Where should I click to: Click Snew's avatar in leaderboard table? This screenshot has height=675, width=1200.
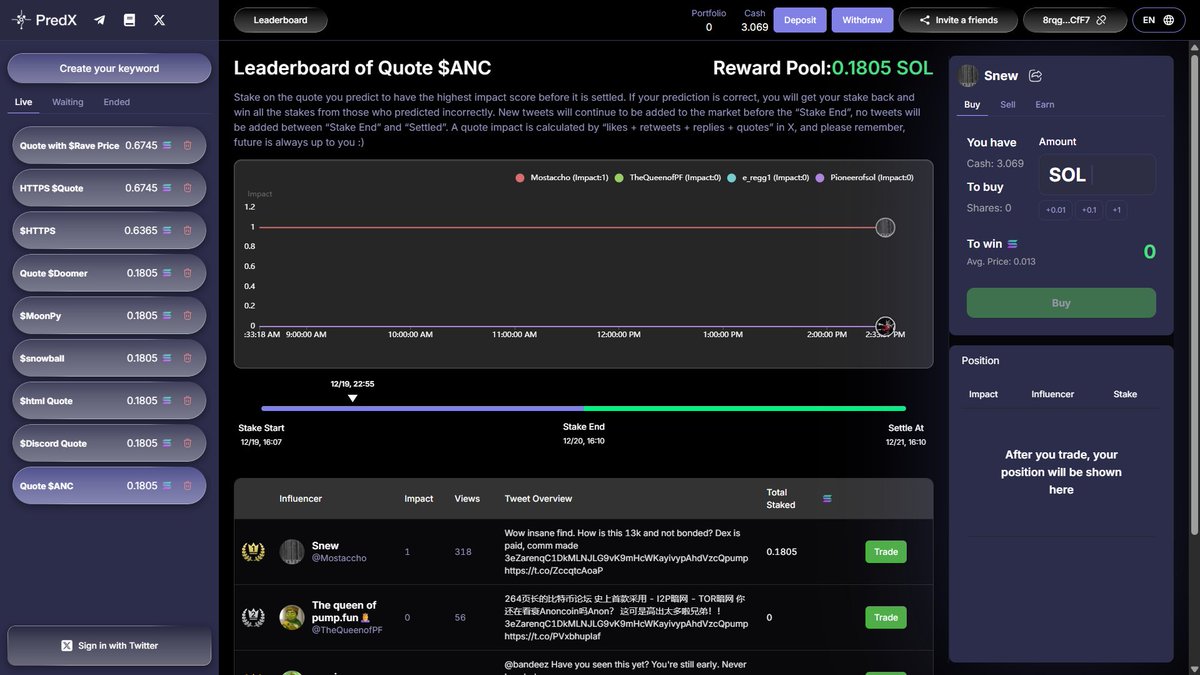pos(292,552)
